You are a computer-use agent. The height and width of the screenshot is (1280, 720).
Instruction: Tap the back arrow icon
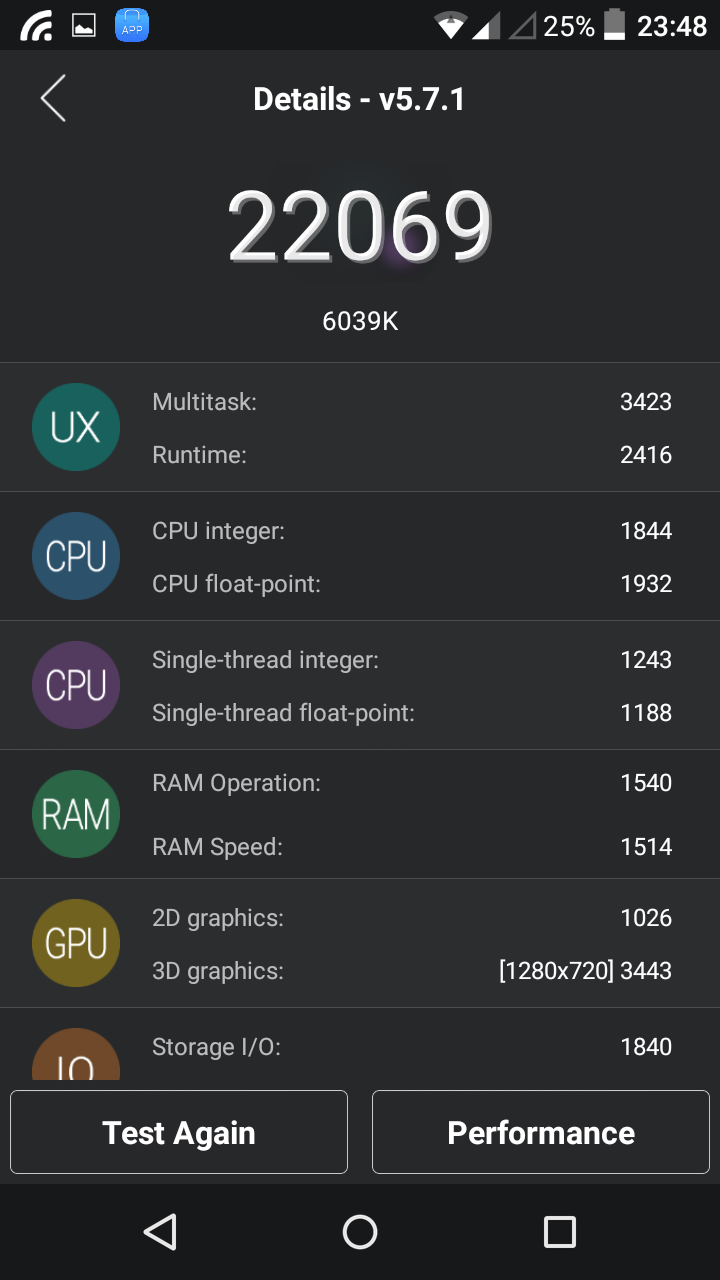[x=53, y=99]
